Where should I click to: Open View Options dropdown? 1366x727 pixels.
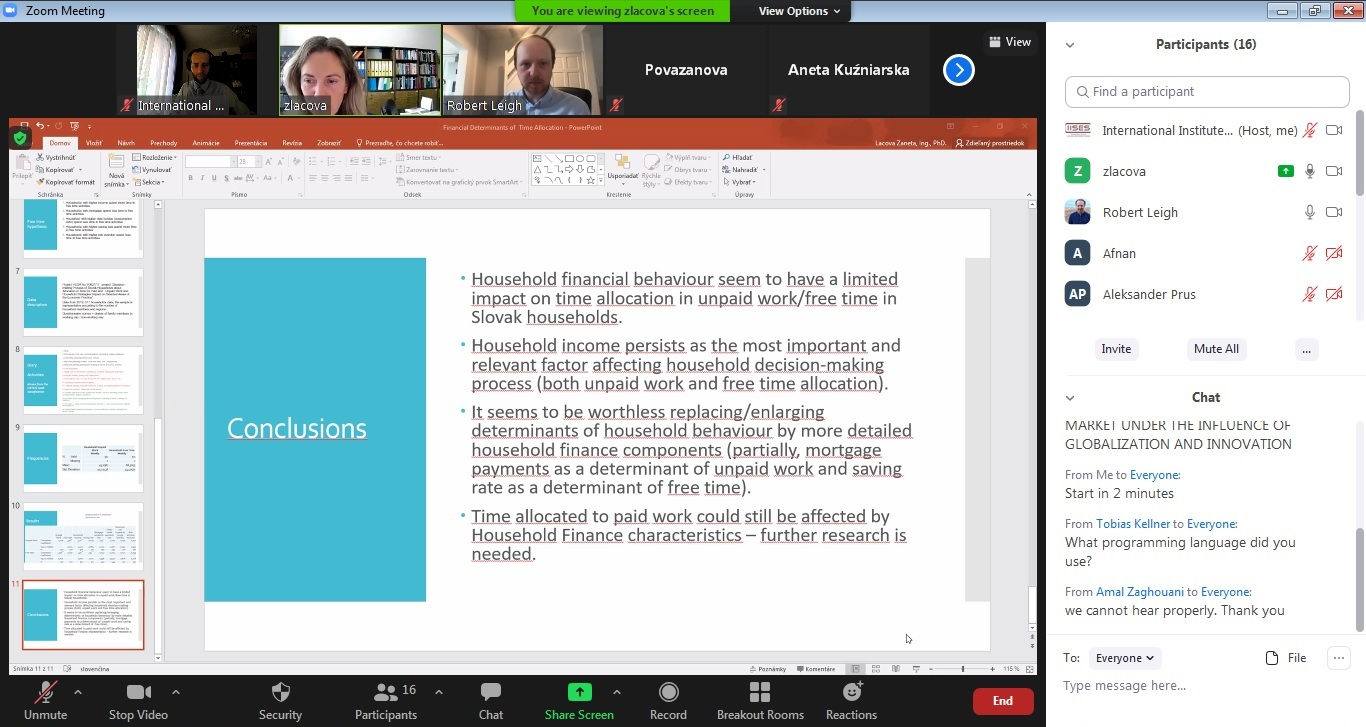(x=800, y=11)
